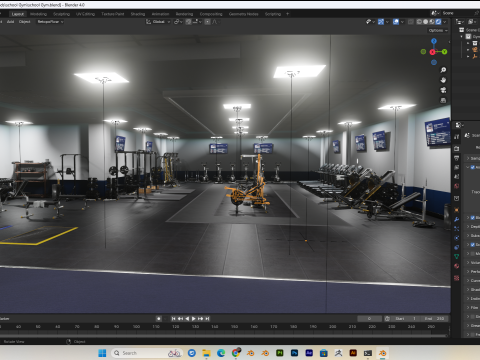This screenshot has width=480, height=360.
Task: Click the green Y axis gizmo
Action: [x=444, y=52]
